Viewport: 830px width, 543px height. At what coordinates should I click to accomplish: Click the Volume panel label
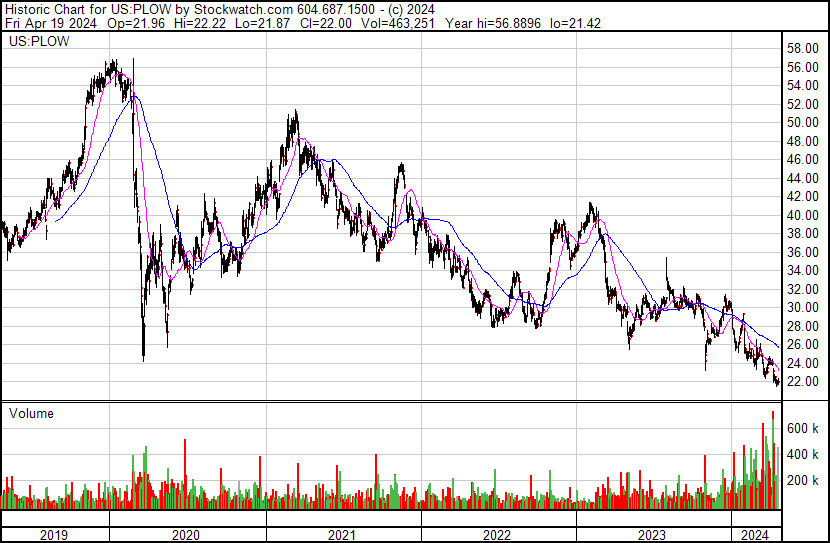(x=31, y=413)
